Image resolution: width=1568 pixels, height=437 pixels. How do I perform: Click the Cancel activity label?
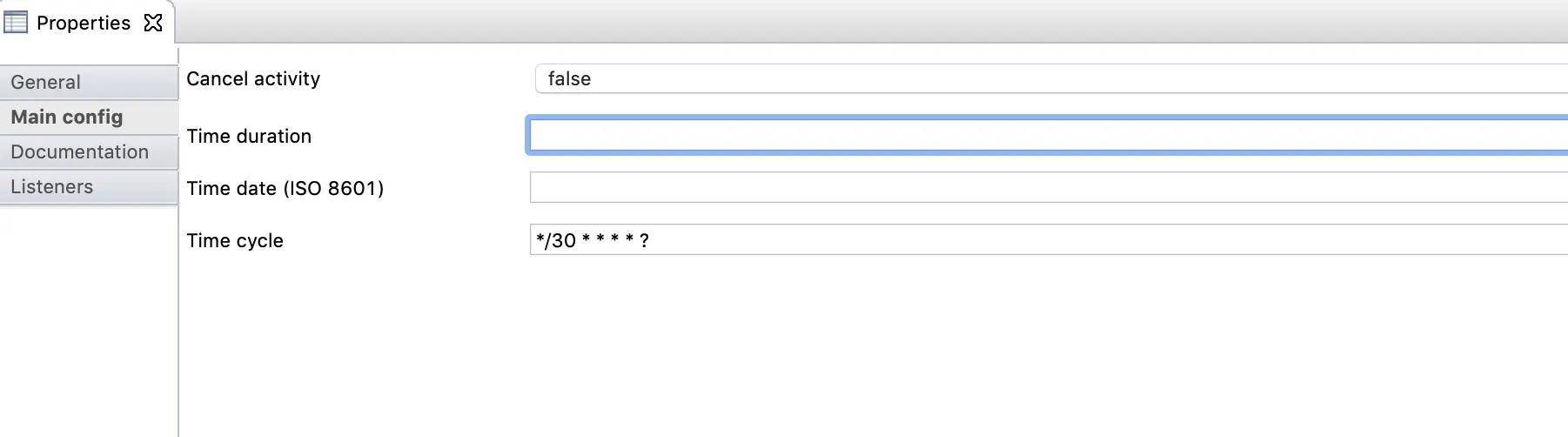coord(253,78)
